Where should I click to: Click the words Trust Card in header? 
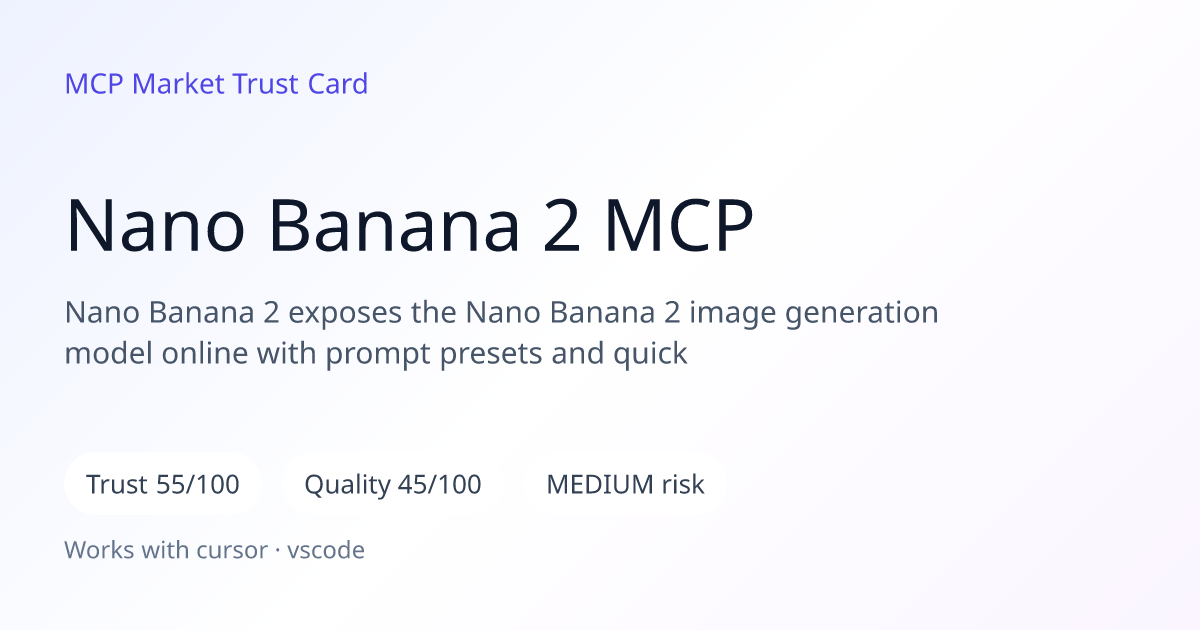point(300,84)
